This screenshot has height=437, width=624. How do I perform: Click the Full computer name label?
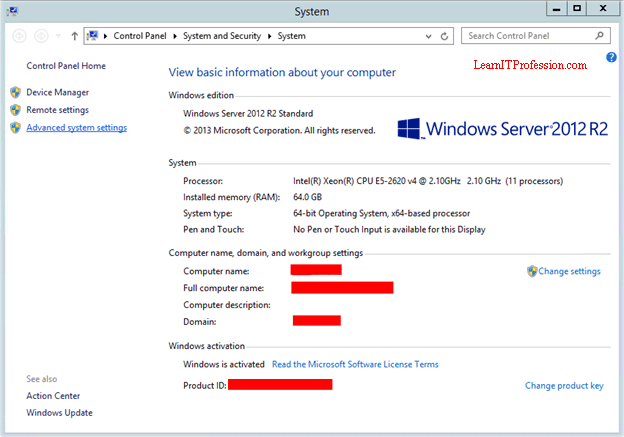tap(223, 288)
